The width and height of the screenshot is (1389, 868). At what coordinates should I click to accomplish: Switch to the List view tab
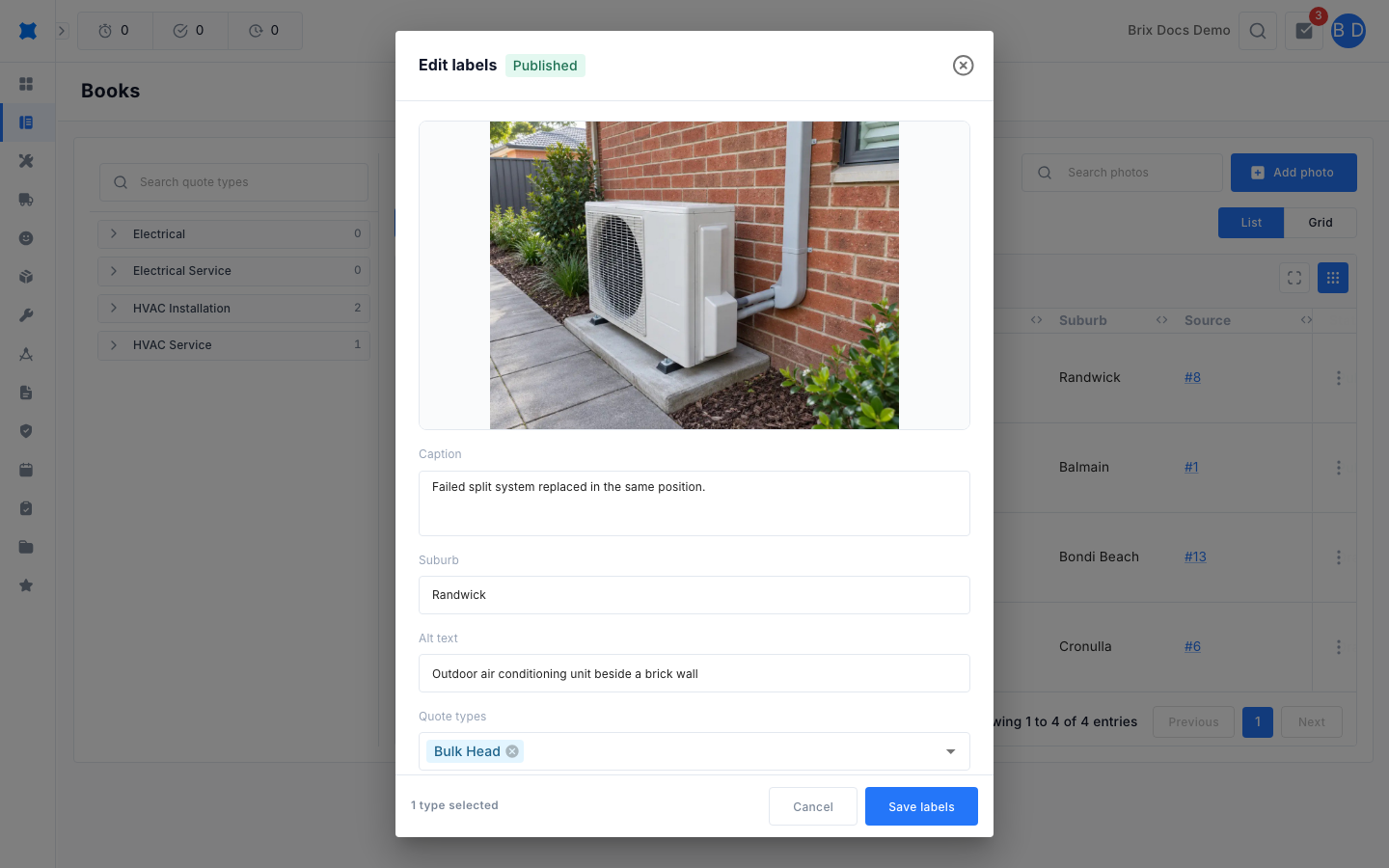[x=1251, y=223]
